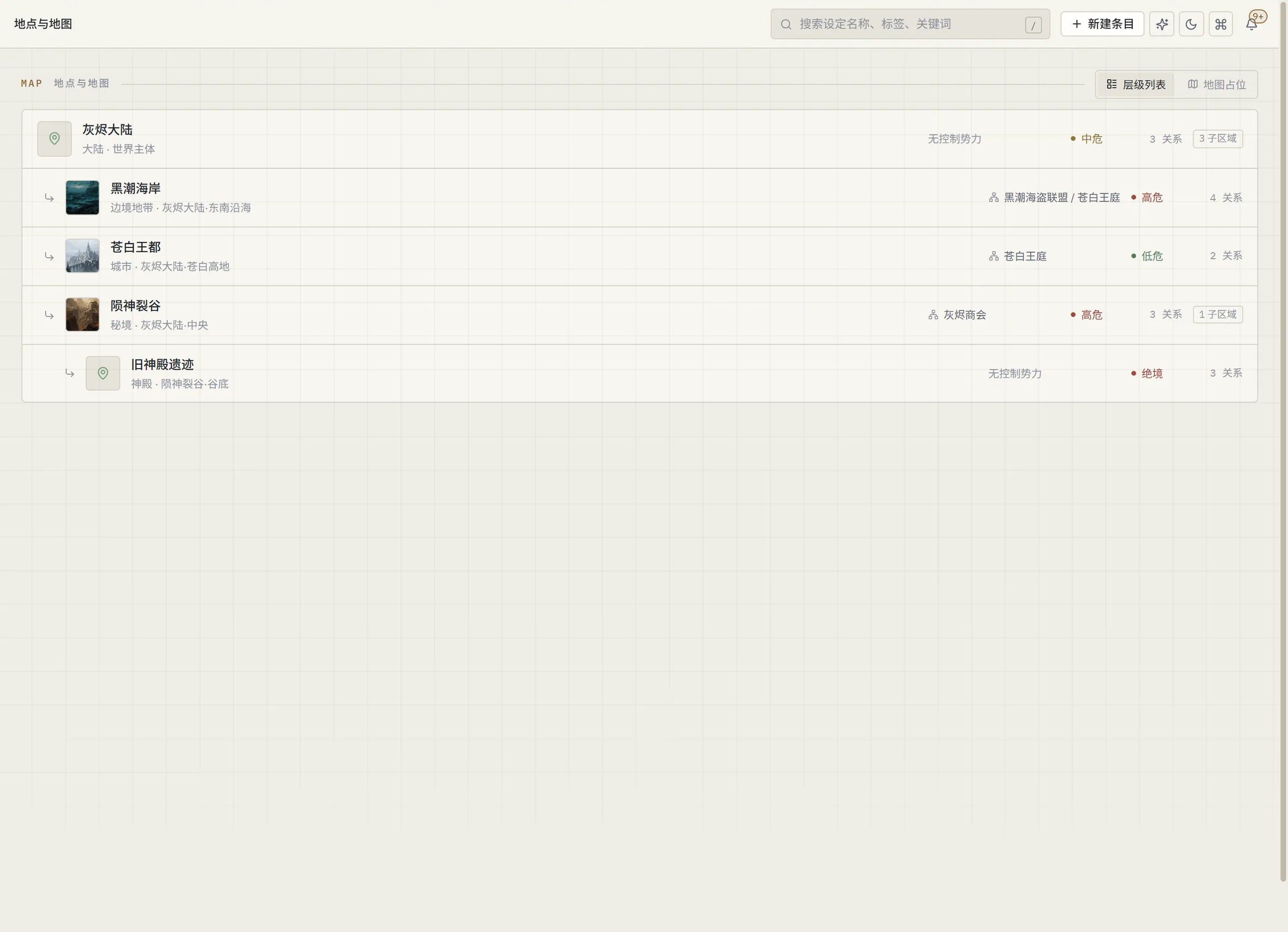
Task: Click the search magnifier icon
Action: click(x=786, y=25)
